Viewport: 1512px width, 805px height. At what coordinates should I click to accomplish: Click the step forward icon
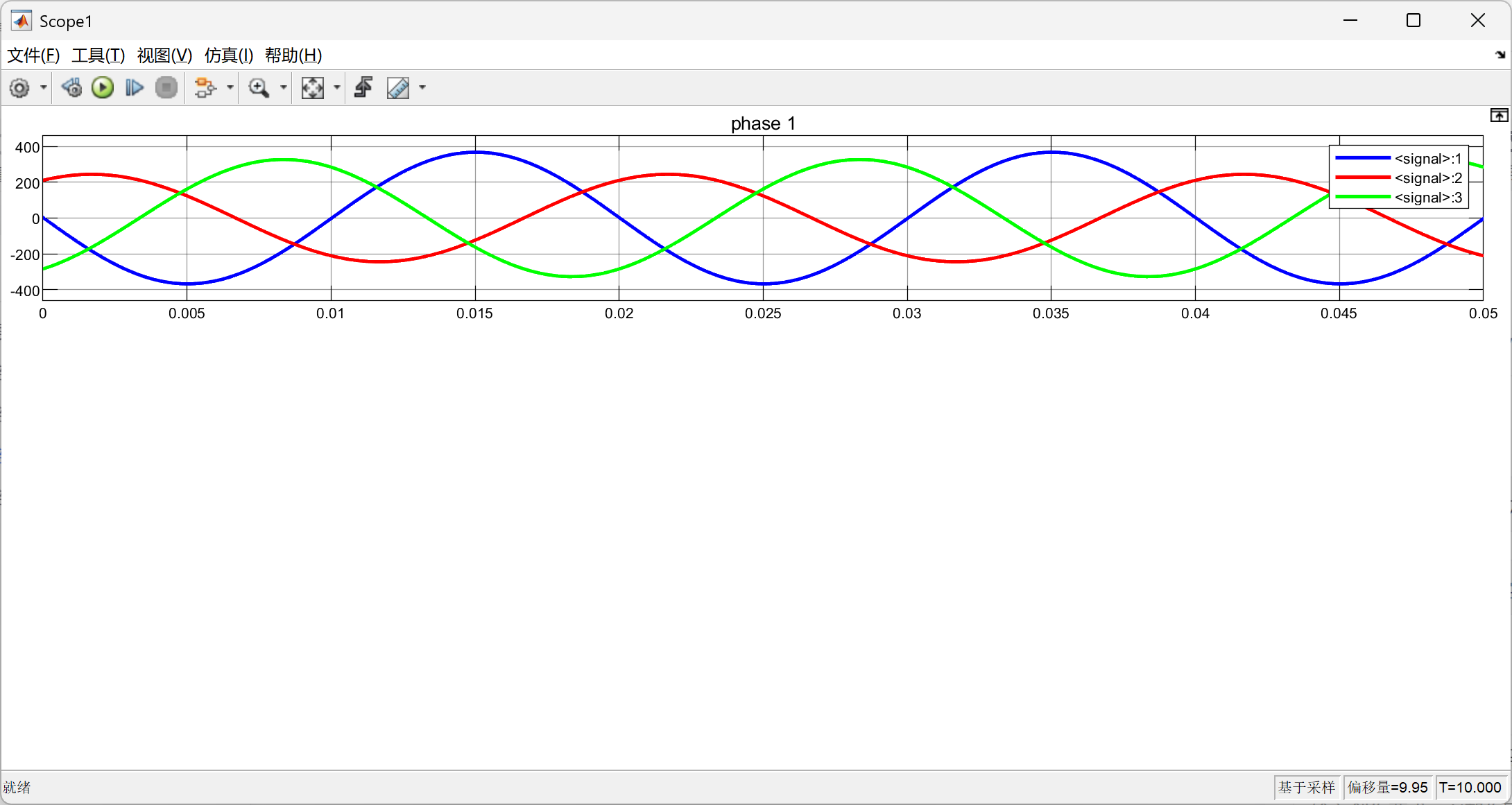point(134,88)
